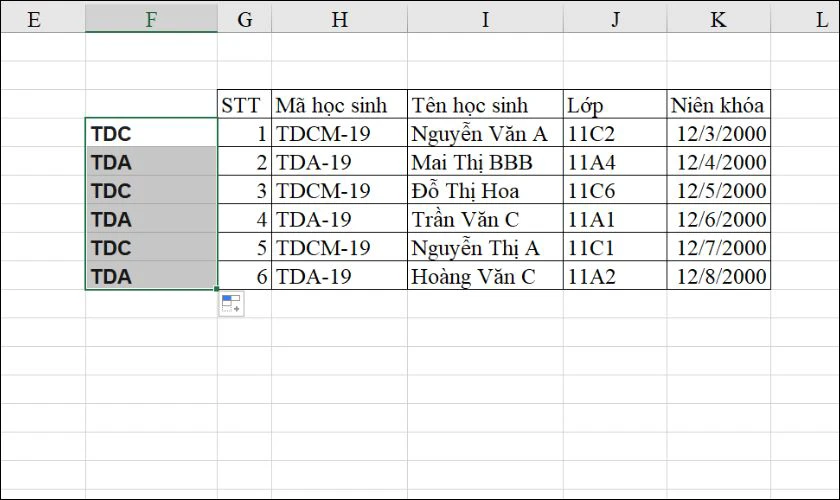Click date cell 12/5/2000

[718, 190]
